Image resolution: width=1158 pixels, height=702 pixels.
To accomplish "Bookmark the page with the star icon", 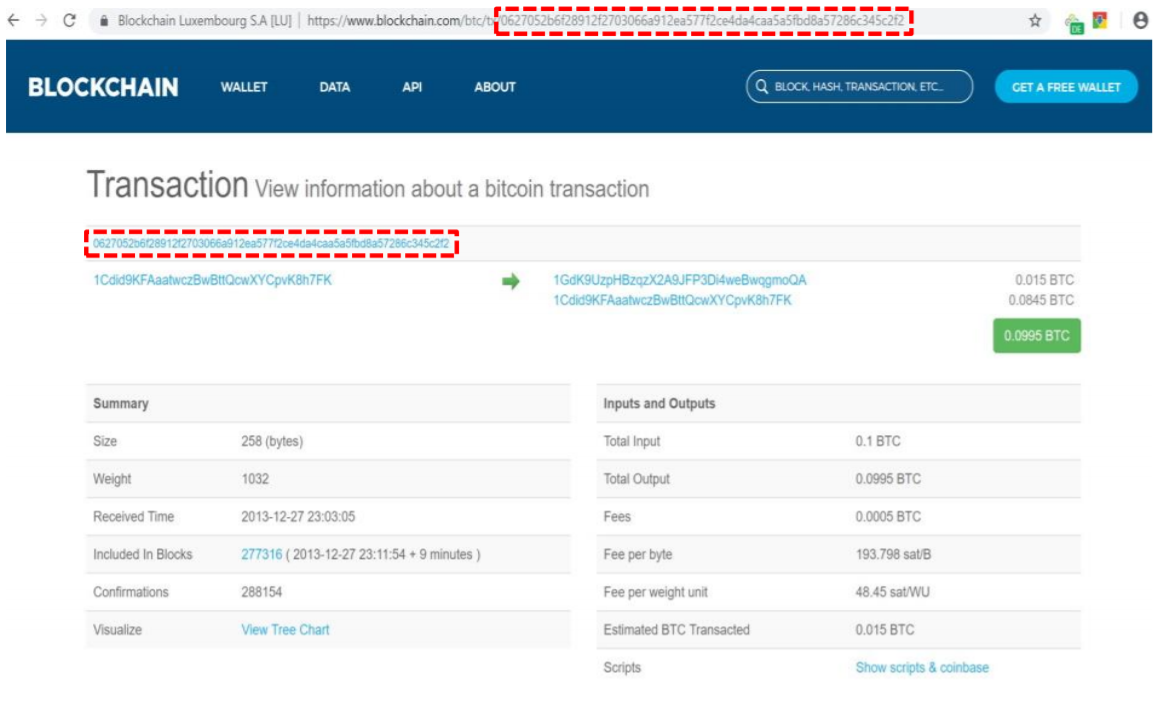I will pyautogui.click(x=1035, y=21).
